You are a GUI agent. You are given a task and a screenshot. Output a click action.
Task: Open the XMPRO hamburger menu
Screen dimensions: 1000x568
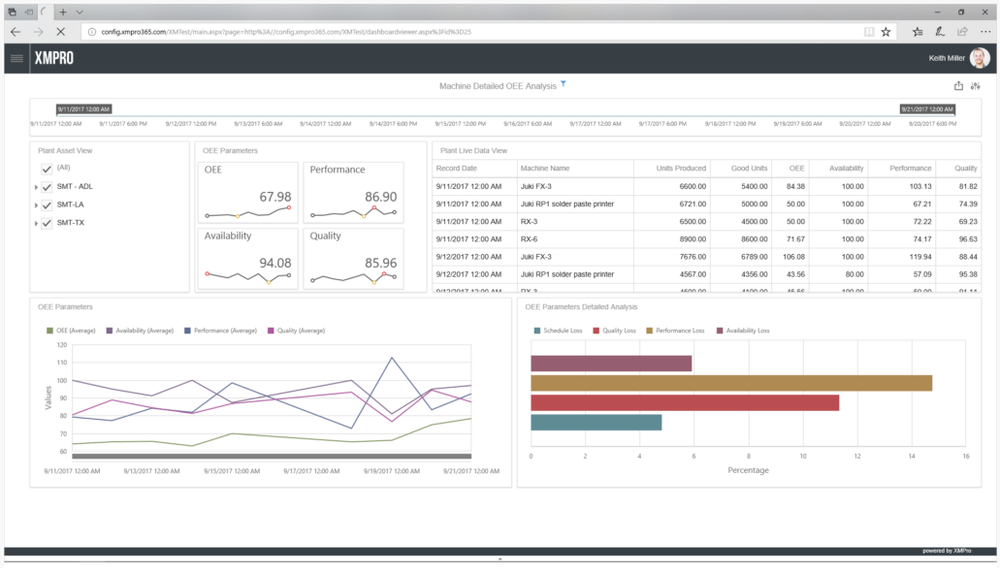pyautogui.click(x=17, y=58)
